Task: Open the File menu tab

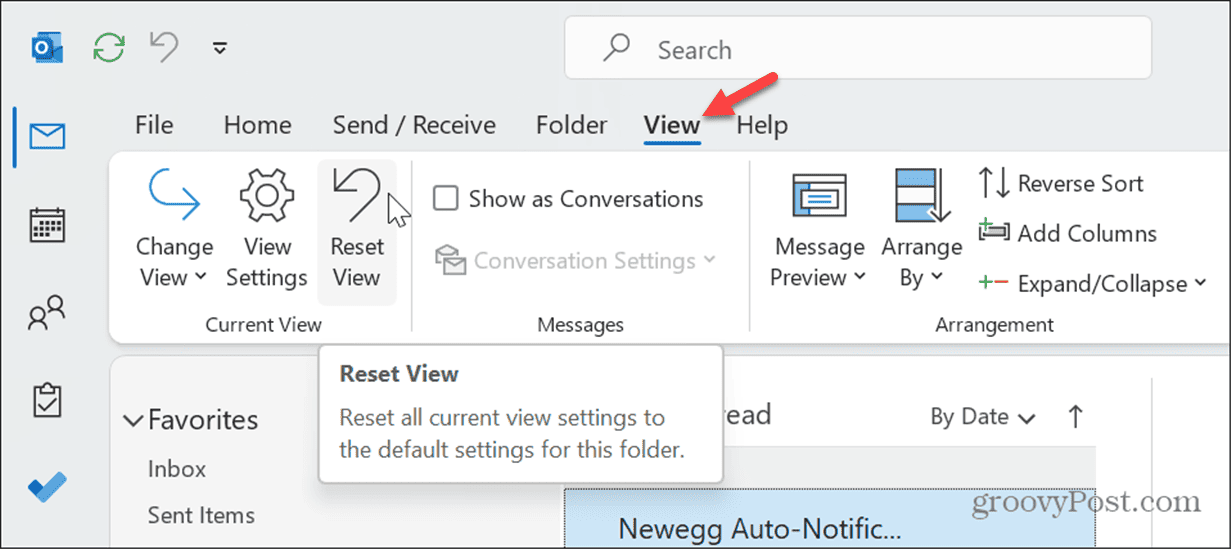Action: tap(154, 125)
